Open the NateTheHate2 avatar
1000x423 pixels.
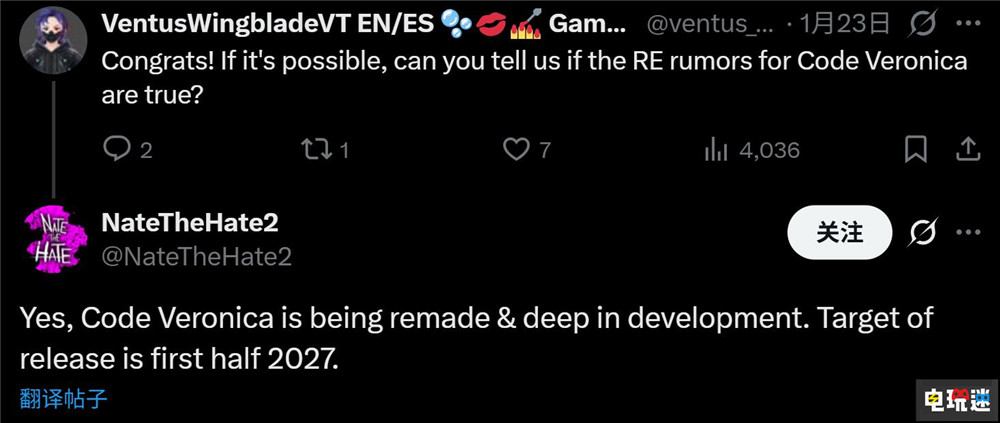(x=49, y=236)
